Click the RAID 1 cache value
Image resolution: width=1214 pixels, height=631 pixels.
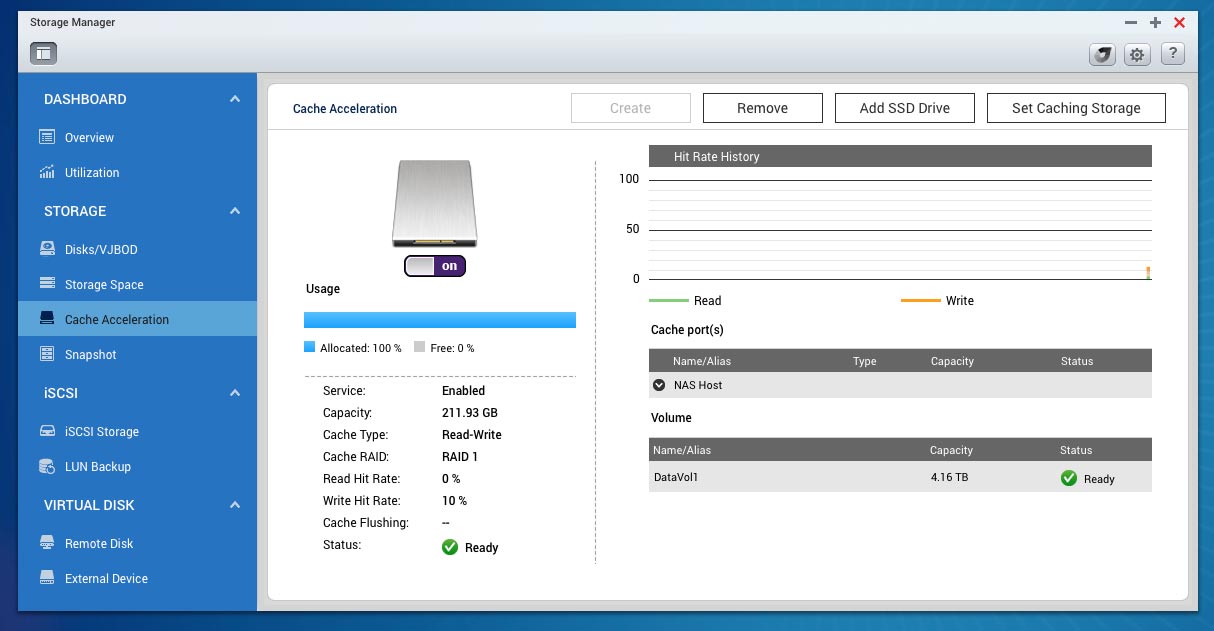(x=461, y=456)
